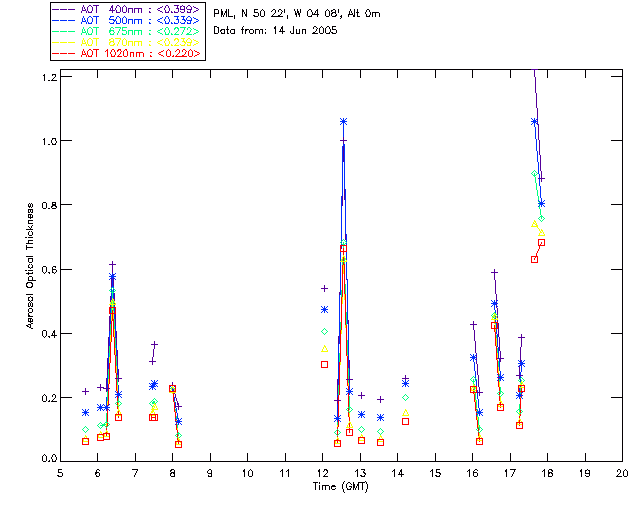The width and height of the screenshot is (640, 512).
Task: Click the blue star marker at 12 GMT
Action: (324, 309)
